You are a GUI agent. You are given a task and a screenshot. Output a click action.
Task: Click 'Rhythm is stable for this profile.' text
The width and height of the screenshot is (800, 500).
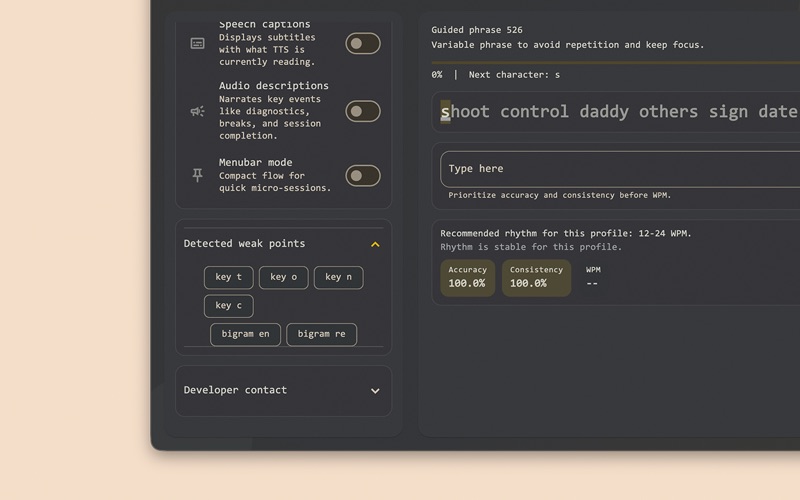(x=531, y=247)
